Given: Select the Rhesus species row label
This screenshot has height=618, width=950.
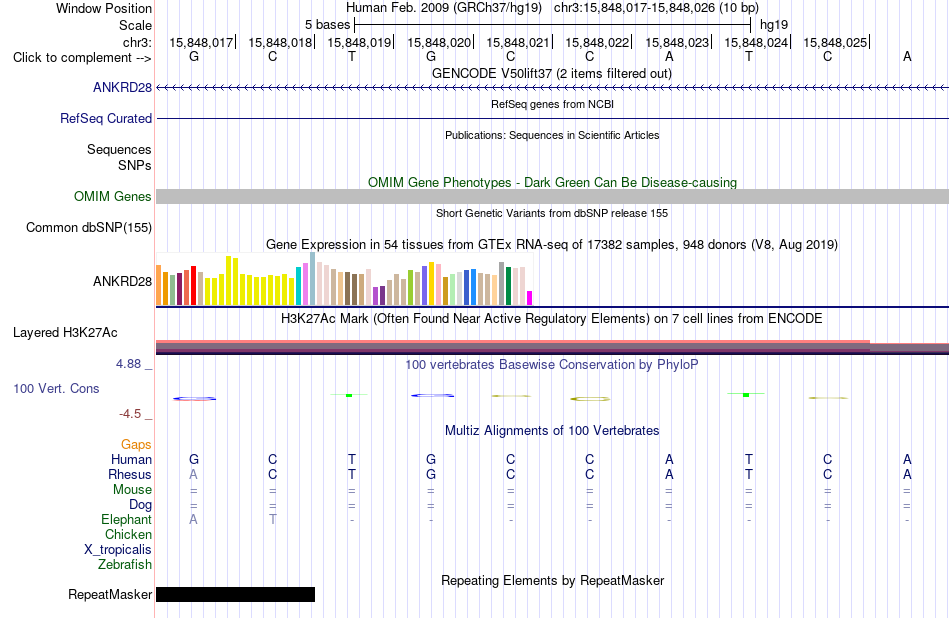Looking at the screenshot, I should tap(130, 474).
